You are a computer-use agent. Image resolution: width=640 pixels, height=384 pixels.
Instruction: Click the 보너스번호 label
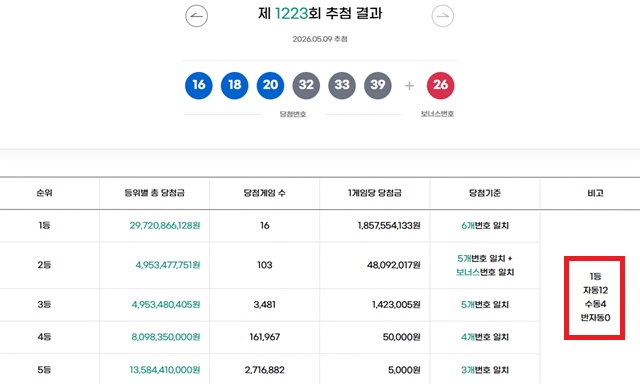click(x=438, y=114)
